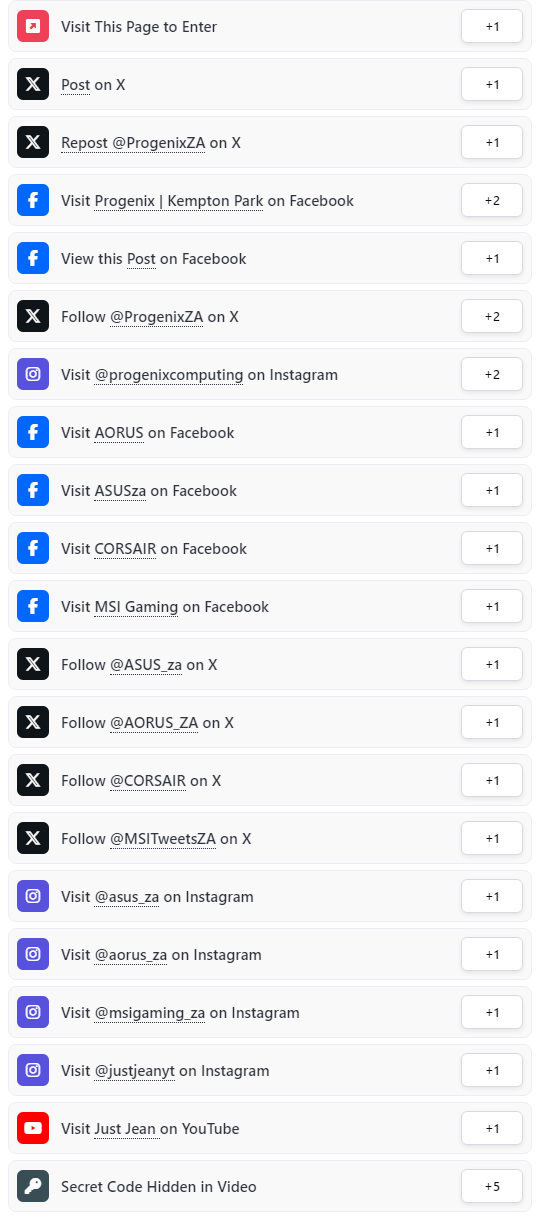Click the Instagram icon for @justjeanyt
This screenshot has width=540, height=1218.
[33, 1070]
